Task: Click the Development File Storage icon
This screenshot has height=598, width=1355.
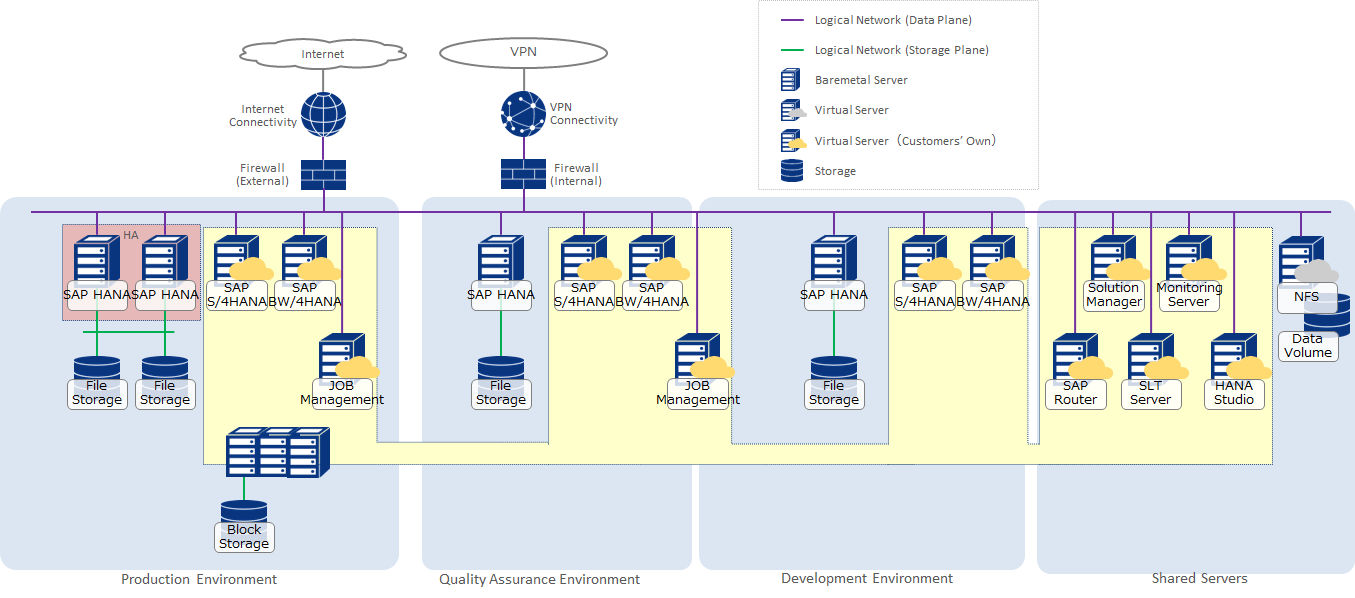Action: pyautogui.click(x=834, y=369)
